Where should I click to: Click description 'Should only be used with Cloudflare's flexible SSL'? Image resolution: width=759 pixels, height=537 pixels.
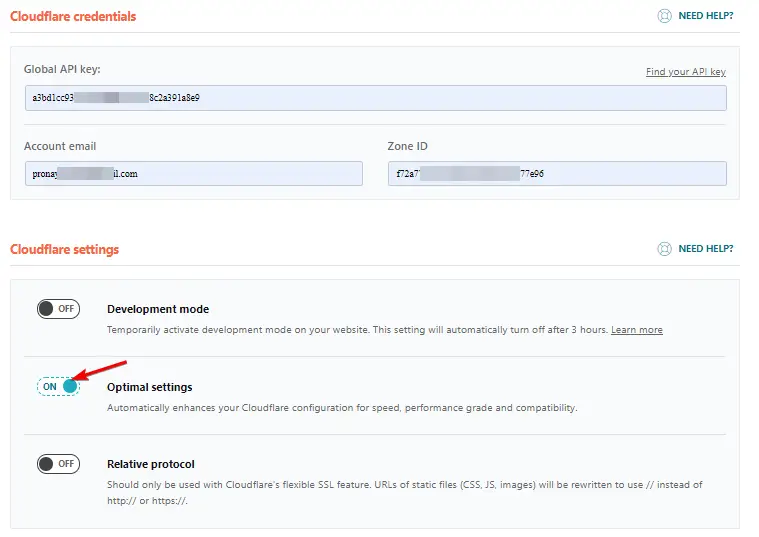(405, 492)
